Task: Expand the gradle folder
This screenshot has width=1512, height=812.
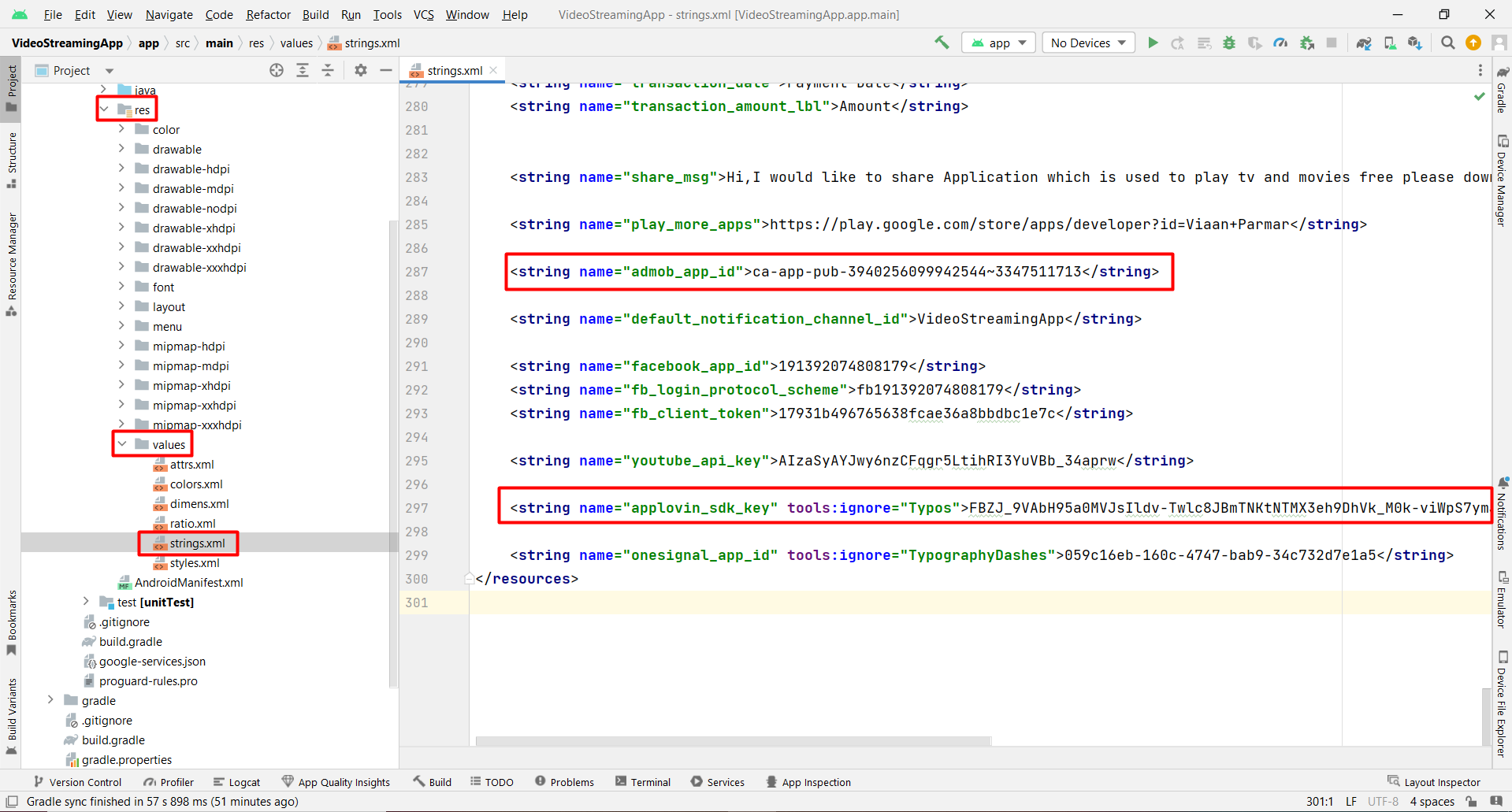Action: [x=50, y=700]
